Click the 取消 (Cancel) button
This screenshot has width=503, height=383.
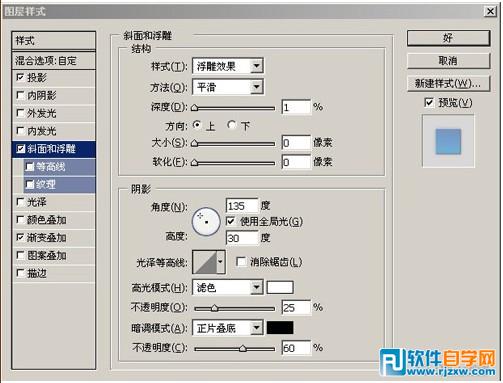[x=448, y=61]
